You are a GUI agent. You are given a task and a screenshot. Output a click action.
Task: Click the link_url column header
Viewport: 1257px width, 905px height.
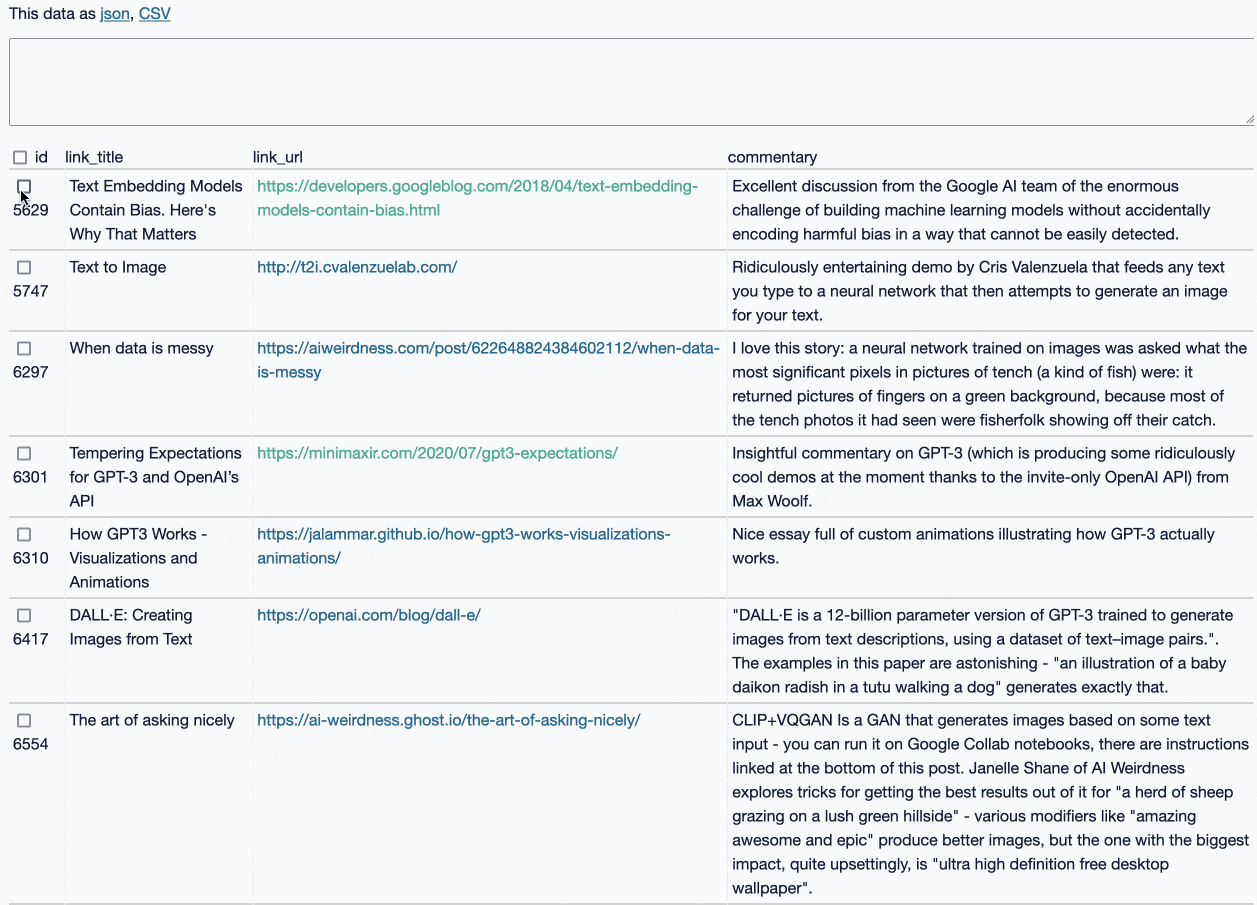click(278, 157)
